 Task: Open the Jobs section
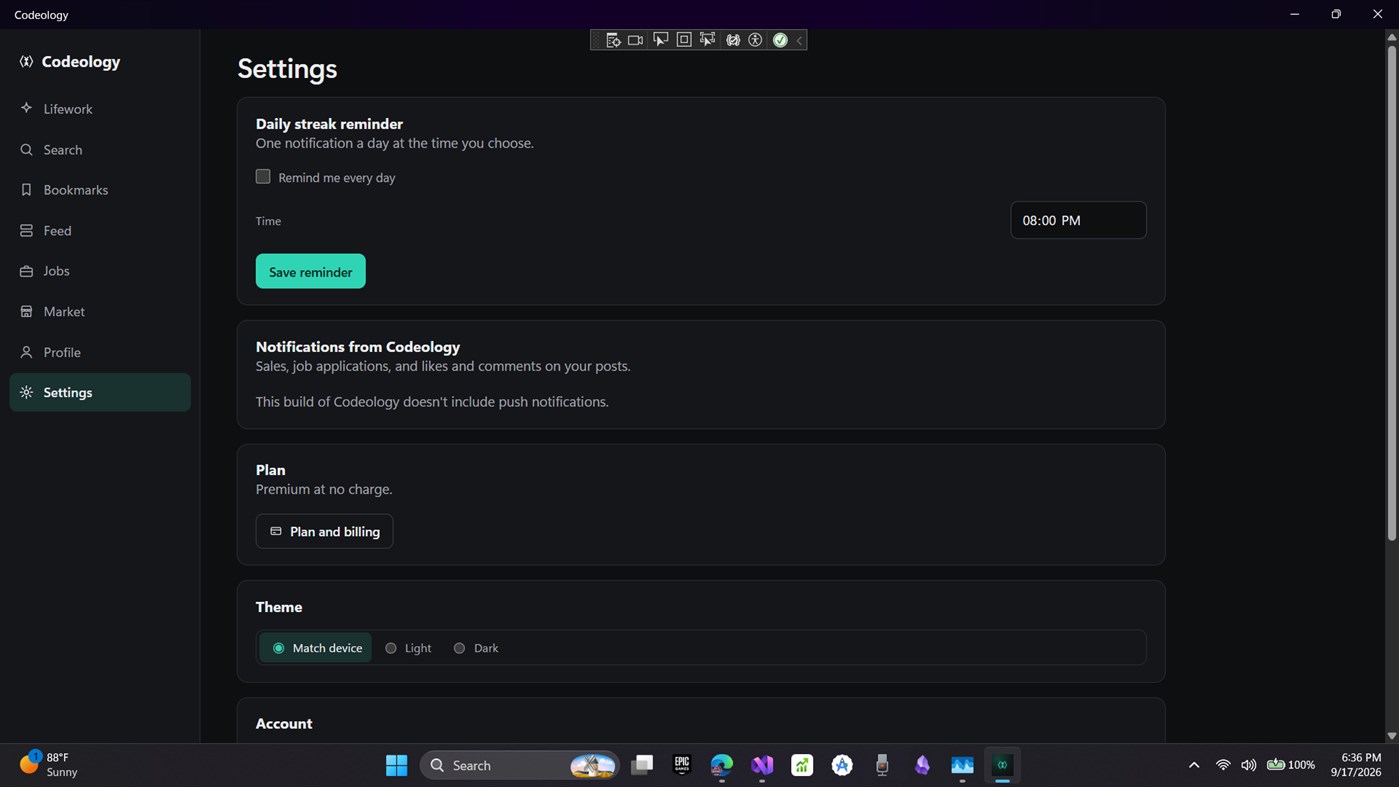coord(100,271)
